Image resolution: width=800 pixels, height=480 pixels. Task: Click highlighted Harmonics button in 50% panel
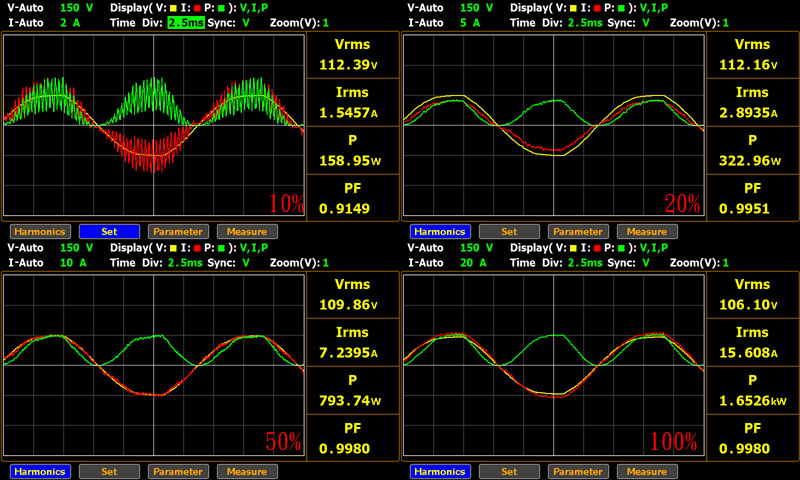pyautogui.click(x=39, y=472)
